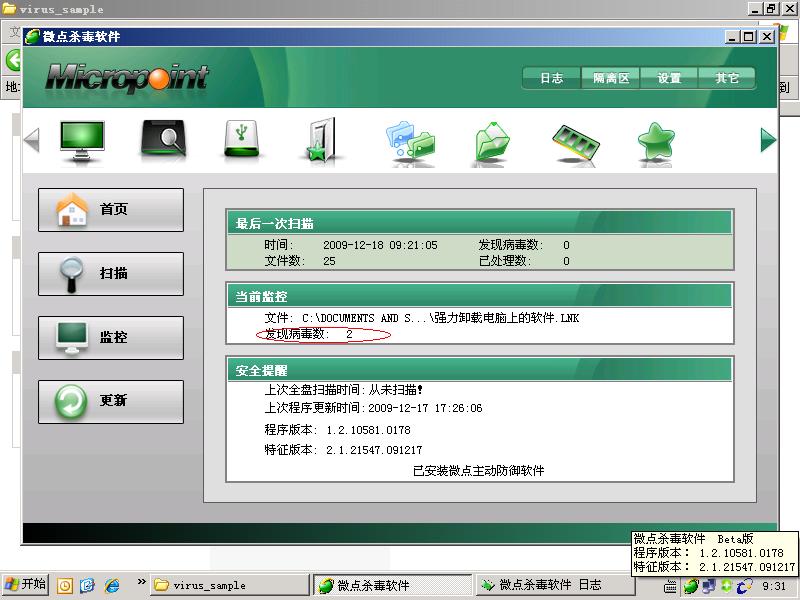Click the network computers tray icon

pos(709,586)
